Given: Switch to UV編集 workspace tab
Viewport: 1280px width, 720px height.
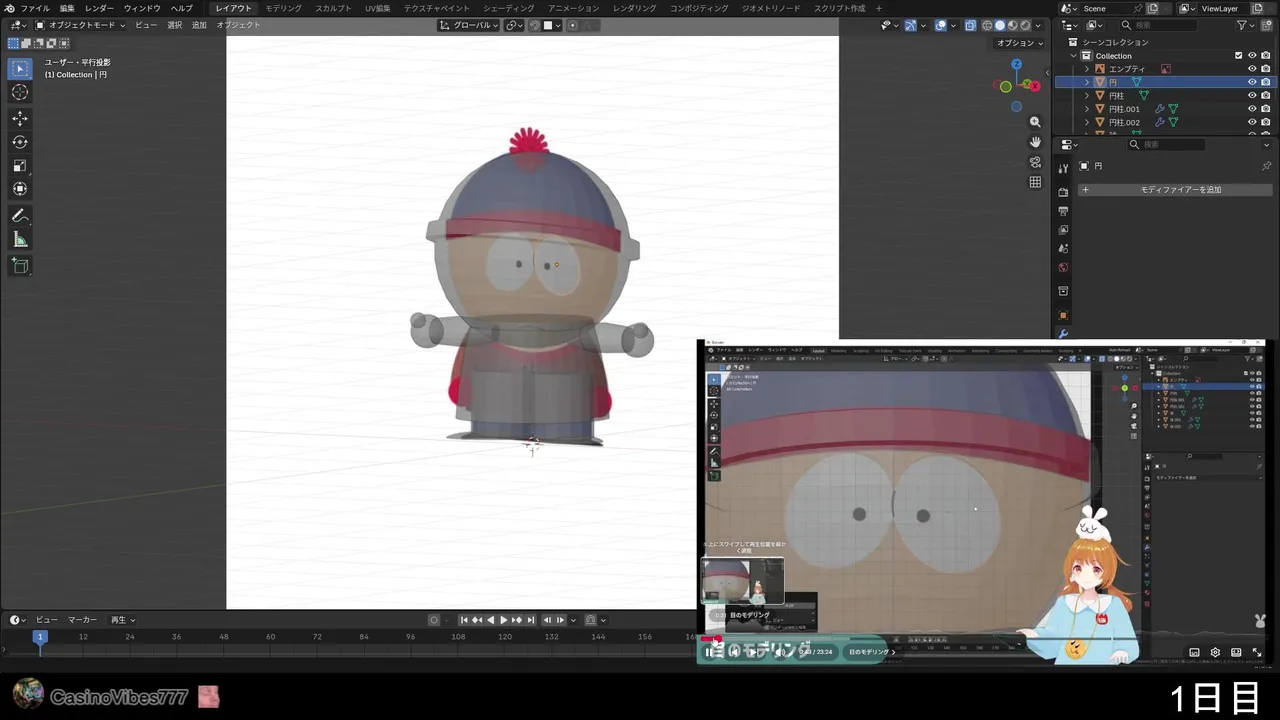Looking at the screenshot, I should click(378, 8).
